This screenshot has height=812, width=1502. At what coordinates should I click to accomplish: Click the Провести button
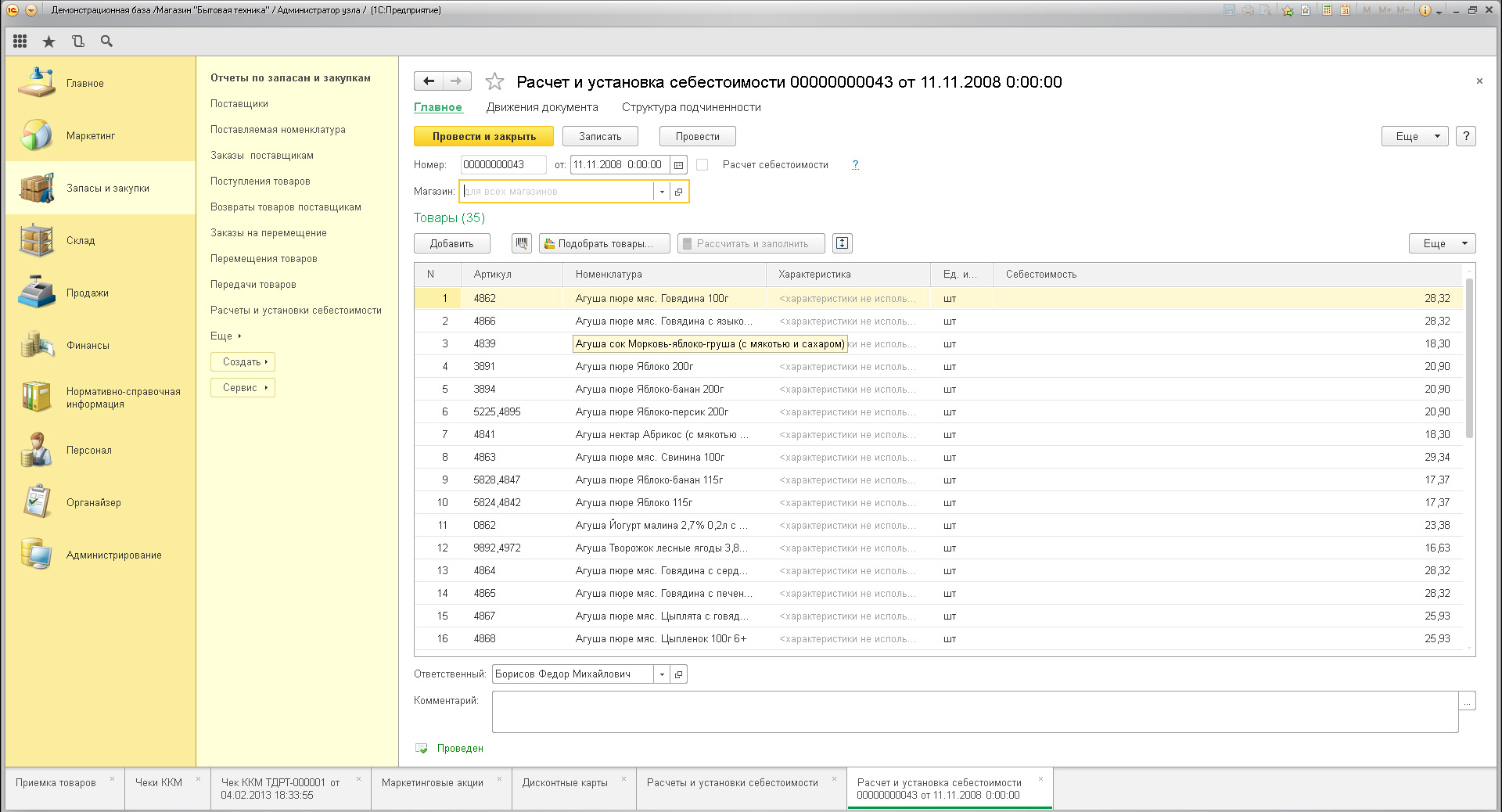point(698,136)
